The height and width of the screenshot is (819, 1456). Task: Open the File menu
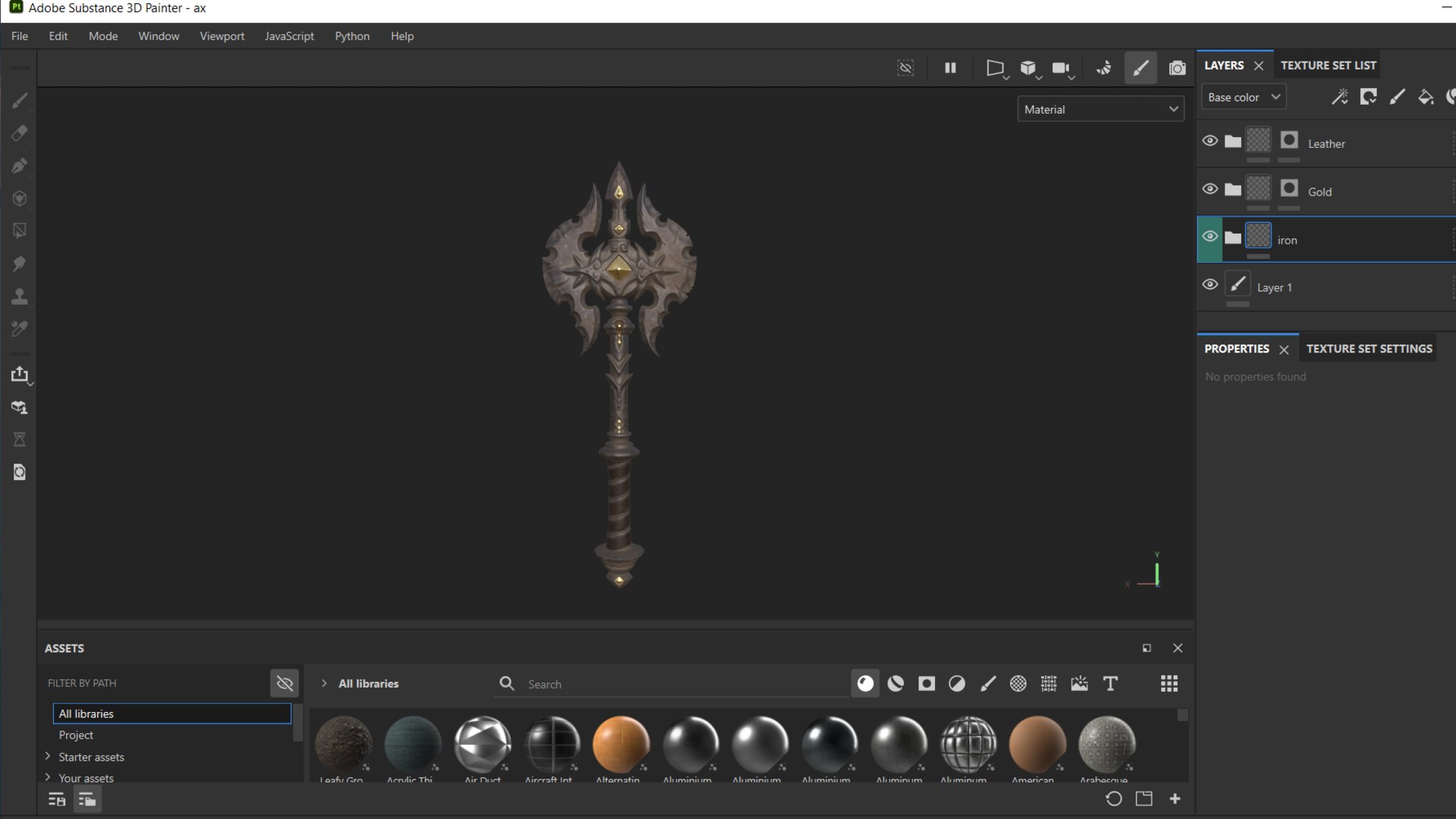coord(20,36)
